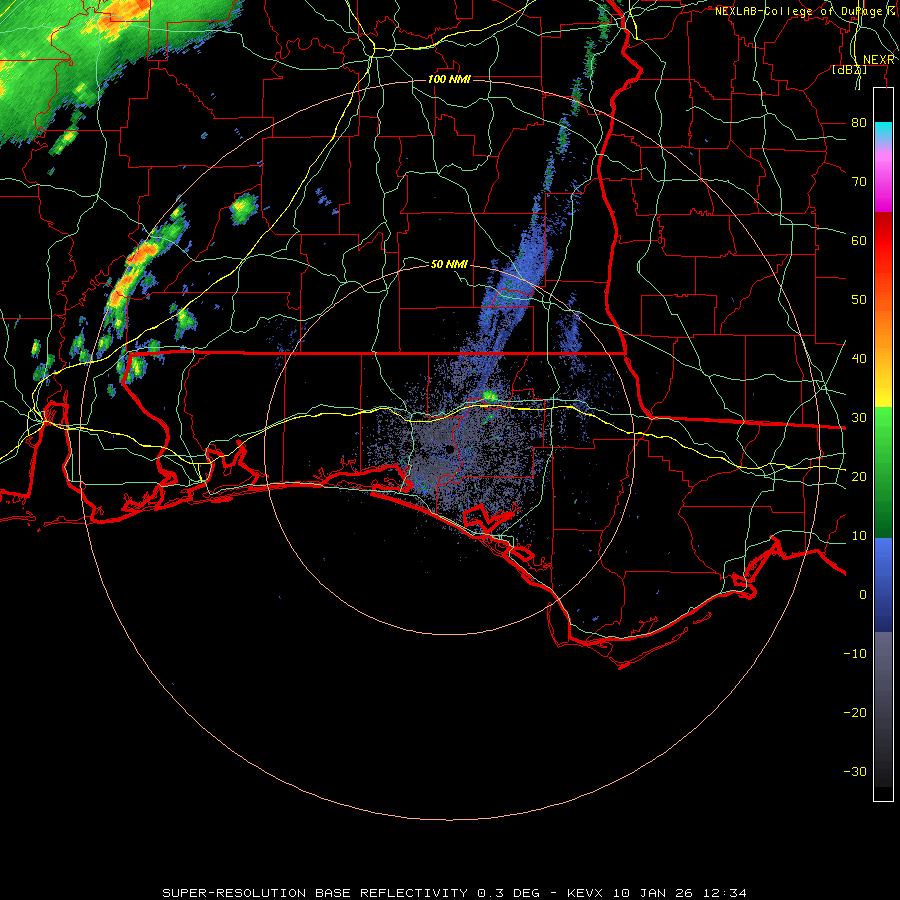The width and height of the screenshot is (900, 900).
Task: Click the NEXLAB-College of DuPage credit text
Action: click(805, 11)
